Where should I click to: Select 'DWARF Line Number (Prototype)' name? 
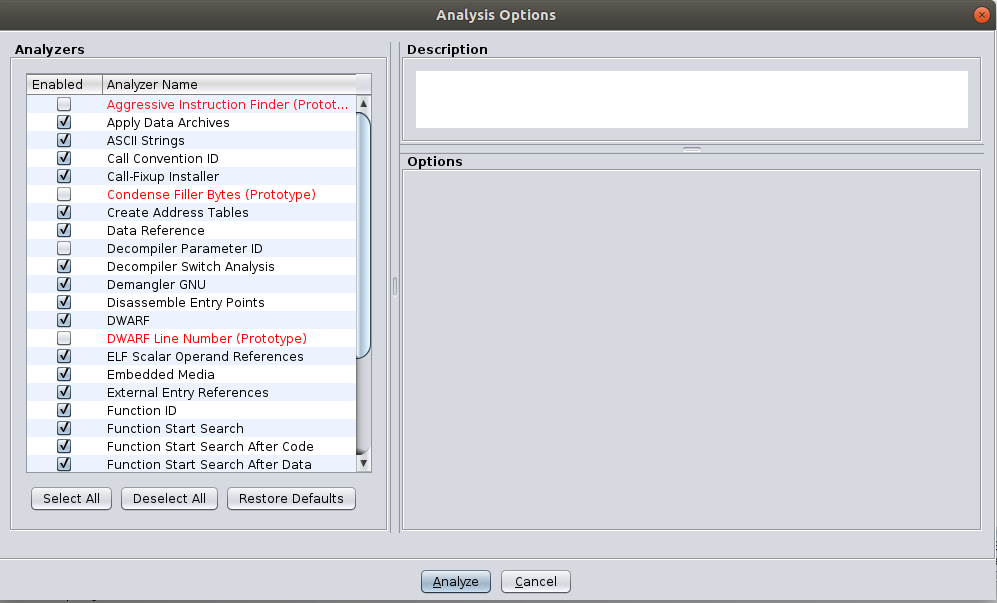pyautogui.click(x=207, y=338)
